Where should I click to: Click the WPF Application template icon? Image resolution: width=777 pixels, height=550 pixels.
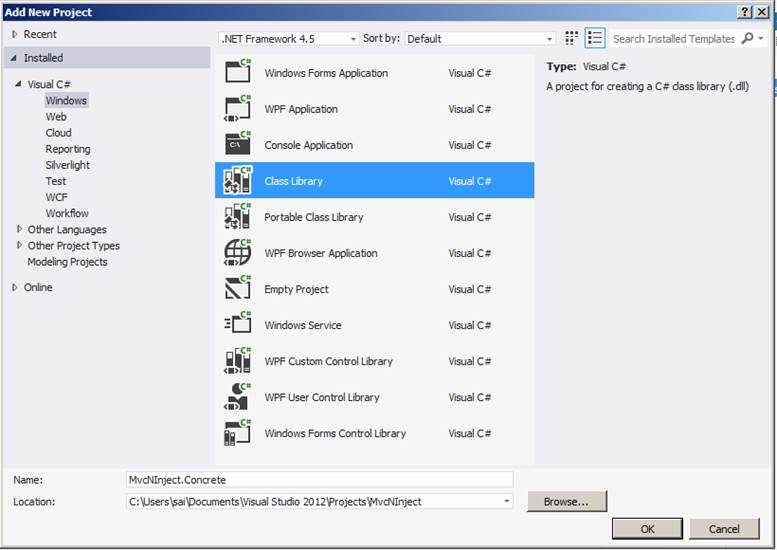pos(238,108)
